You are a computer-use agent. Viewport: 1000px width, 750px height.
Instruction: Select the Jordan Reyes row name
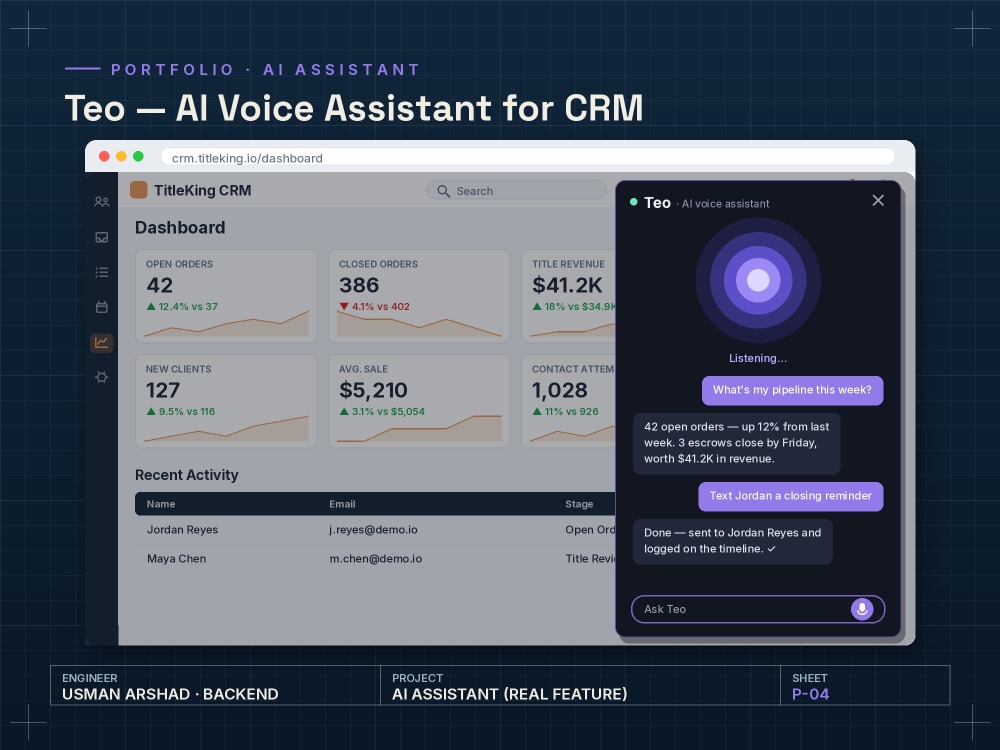click(182, 529)
